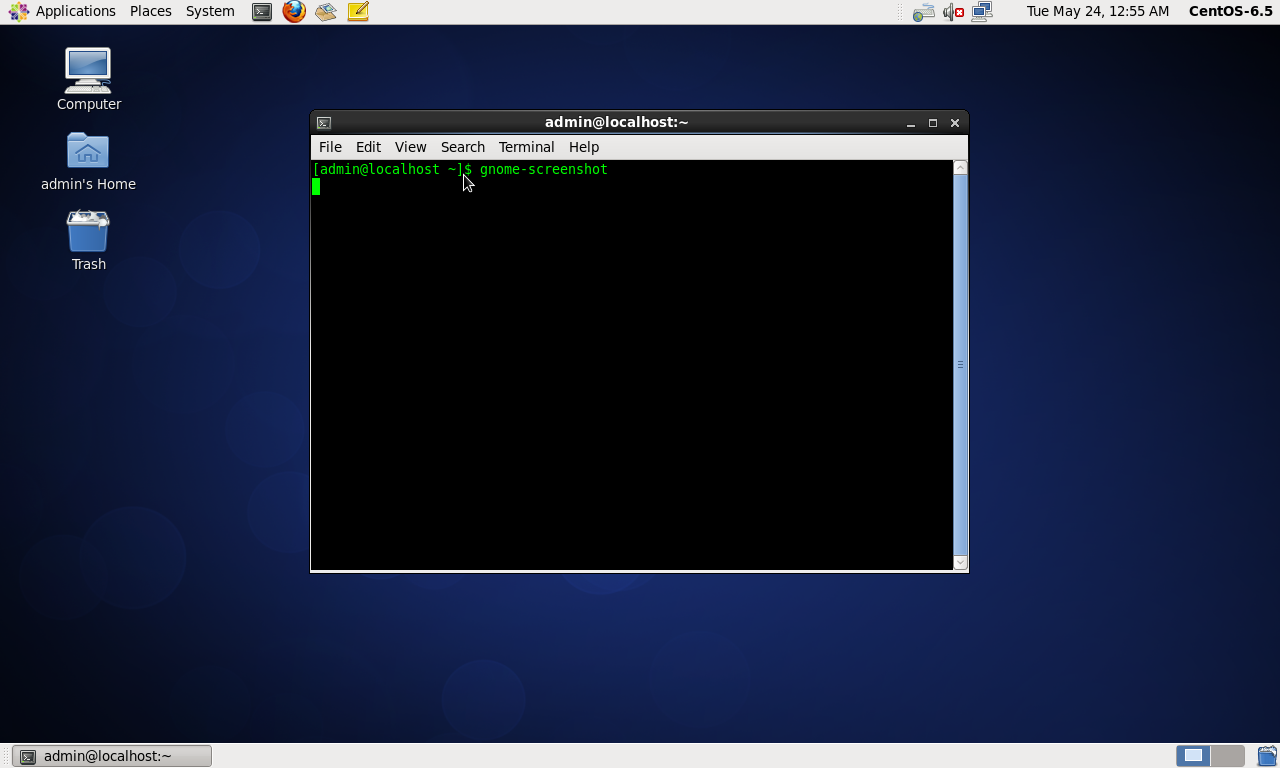1280x768 pixels.
Task: Open the terminal Search menu
Action: [x=462, y=147]
